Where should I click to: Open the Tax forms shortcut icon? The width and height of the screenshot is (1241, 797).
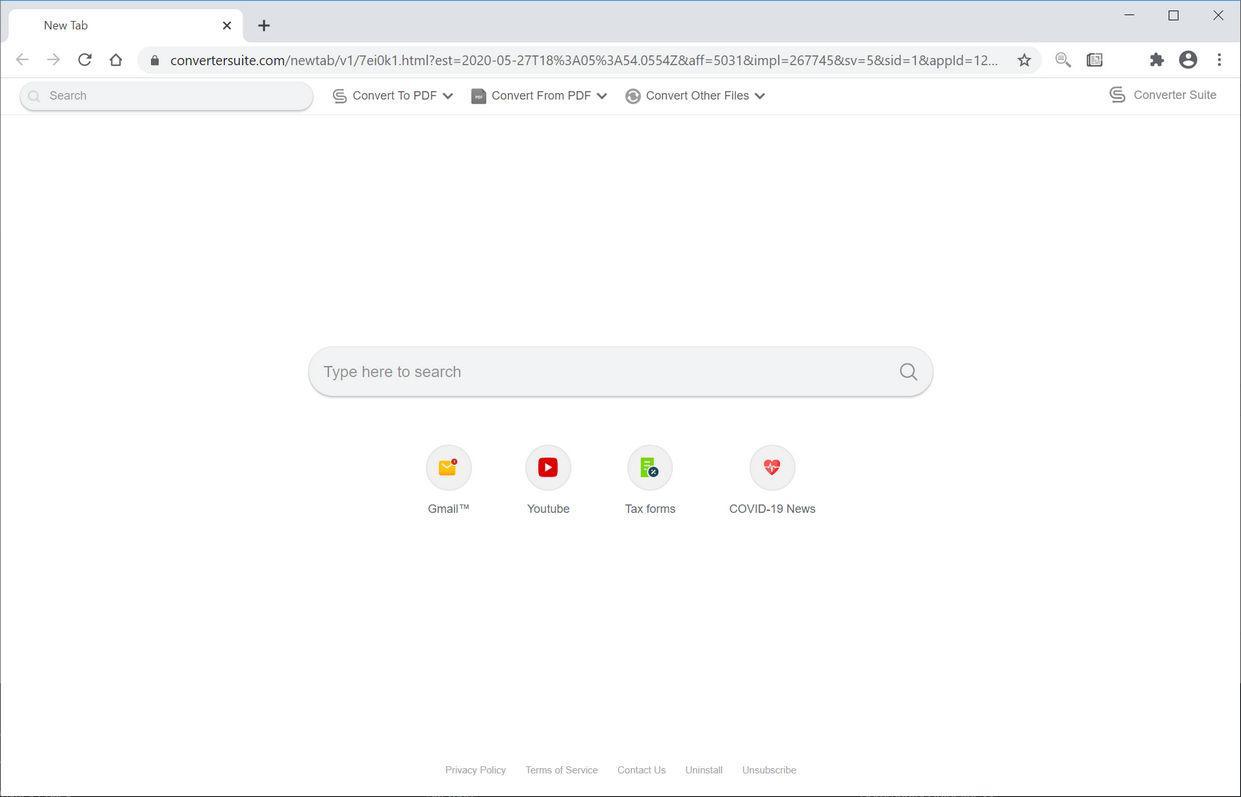pyautogui.click(x=650, y=467)
